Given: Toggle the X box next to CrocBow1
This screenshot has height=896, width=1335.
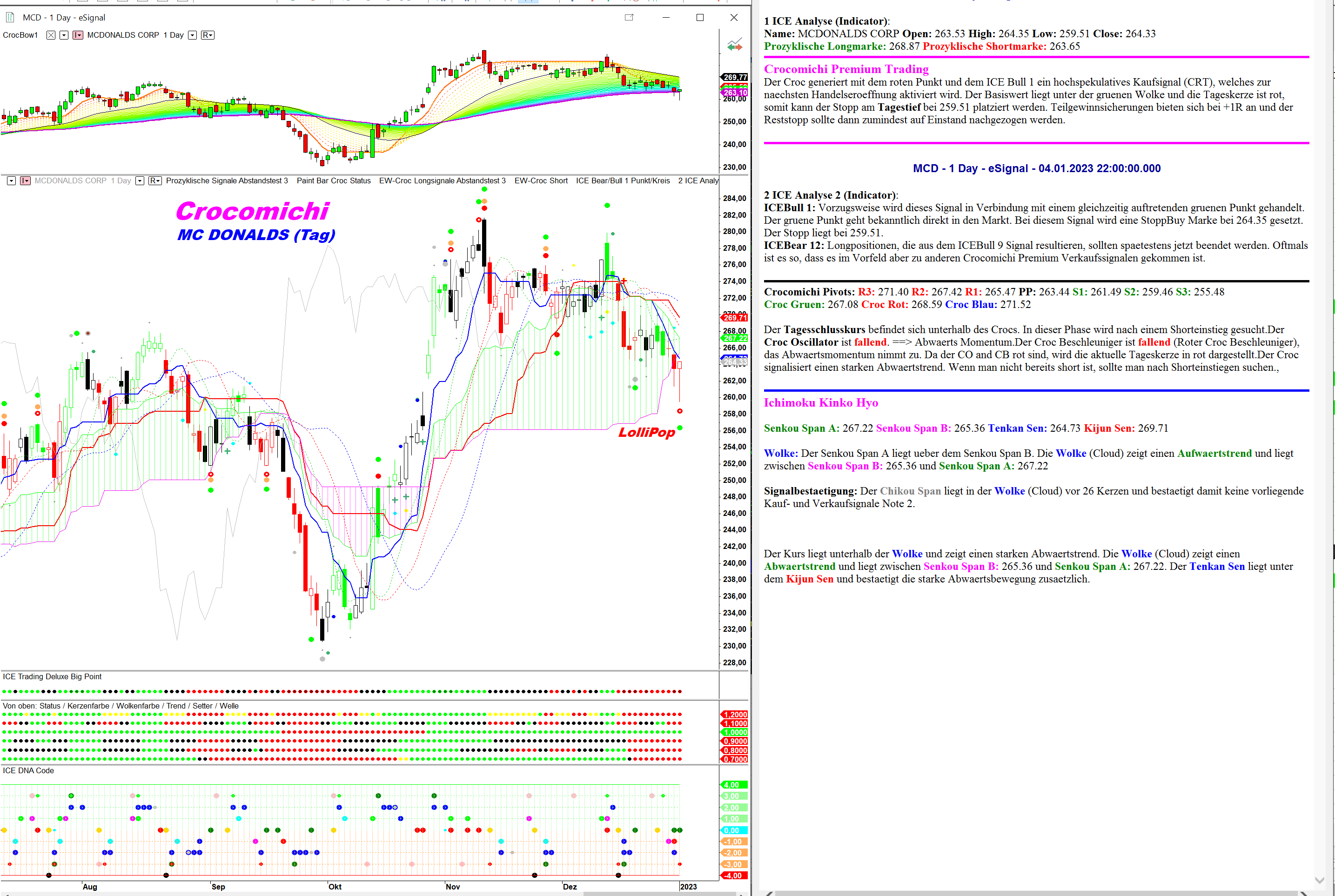Looking at the screenshot, I should [x=51, y=35].
